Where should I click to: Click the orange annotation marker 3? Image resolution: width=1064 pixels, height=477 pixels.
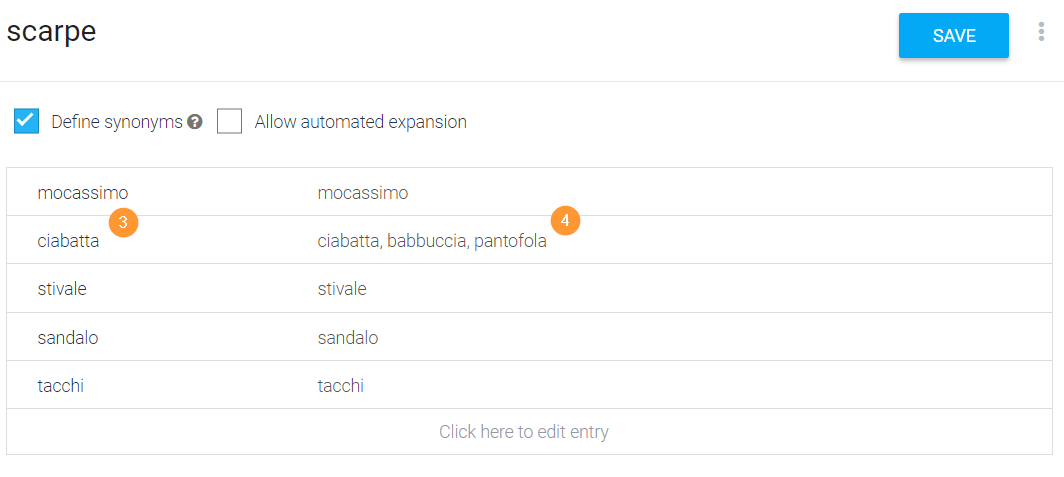tap(124, 222)
